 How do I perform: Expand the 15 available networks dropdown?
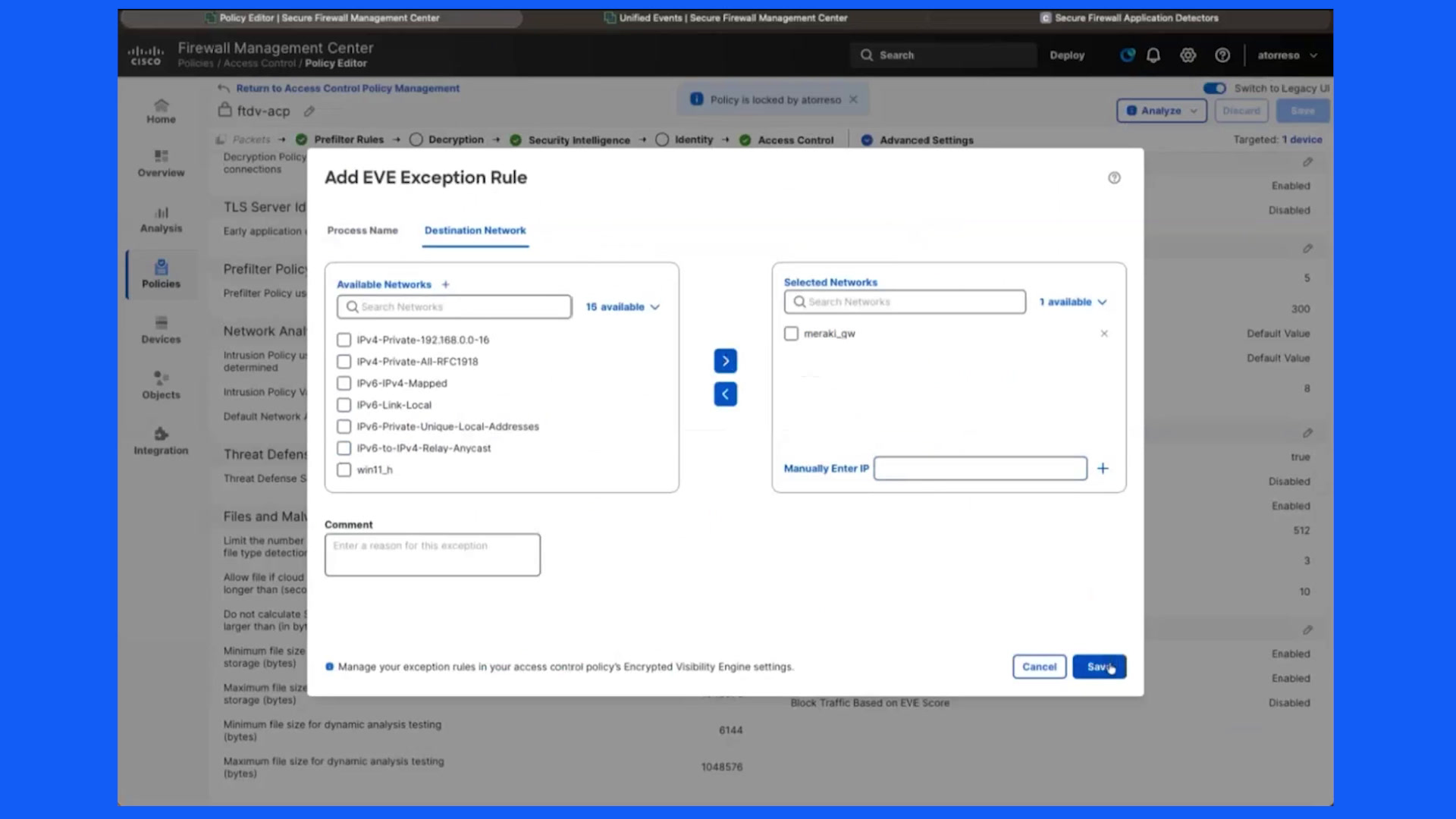623,307
